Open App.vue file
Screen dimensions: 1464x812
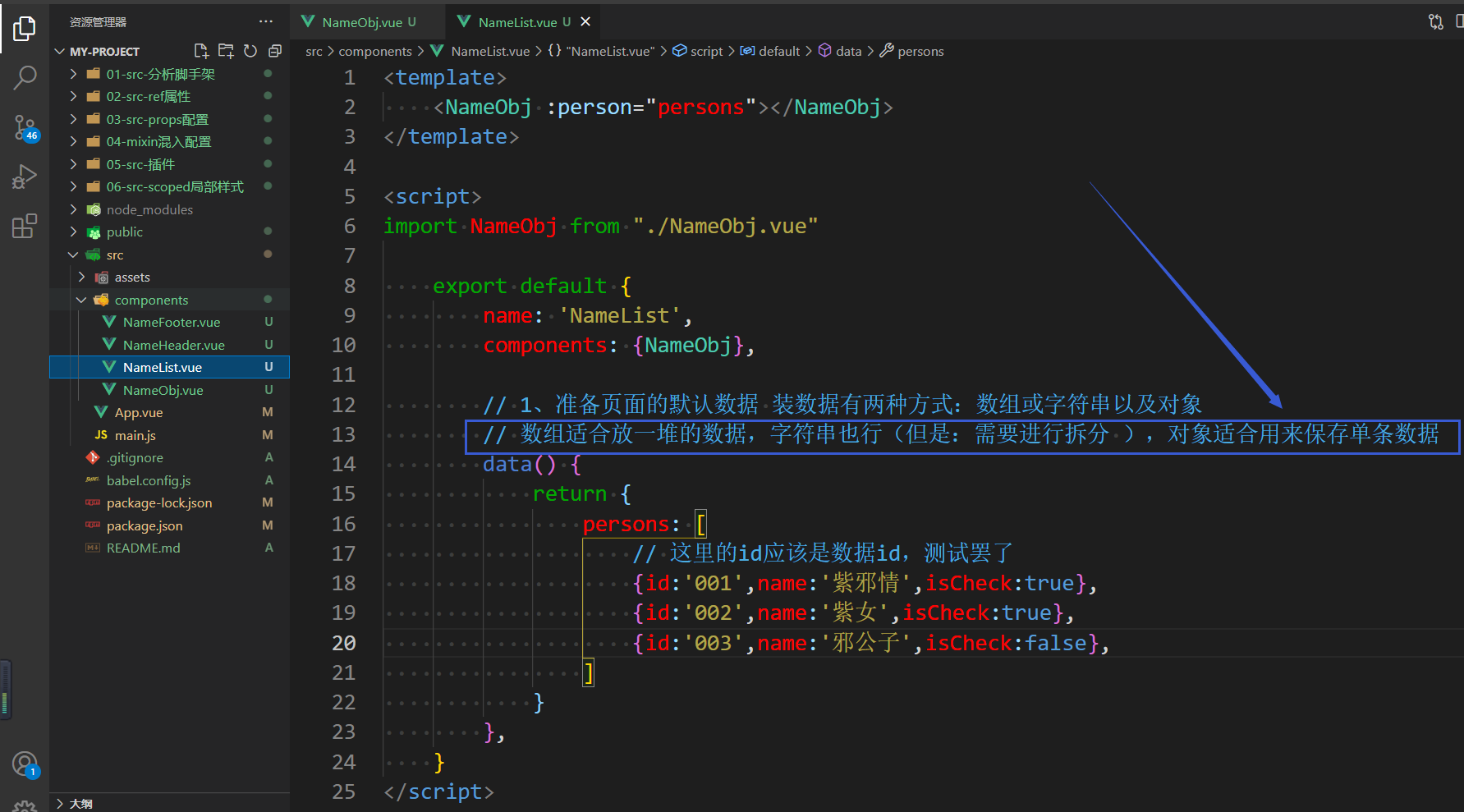click(x=138, y=412)
